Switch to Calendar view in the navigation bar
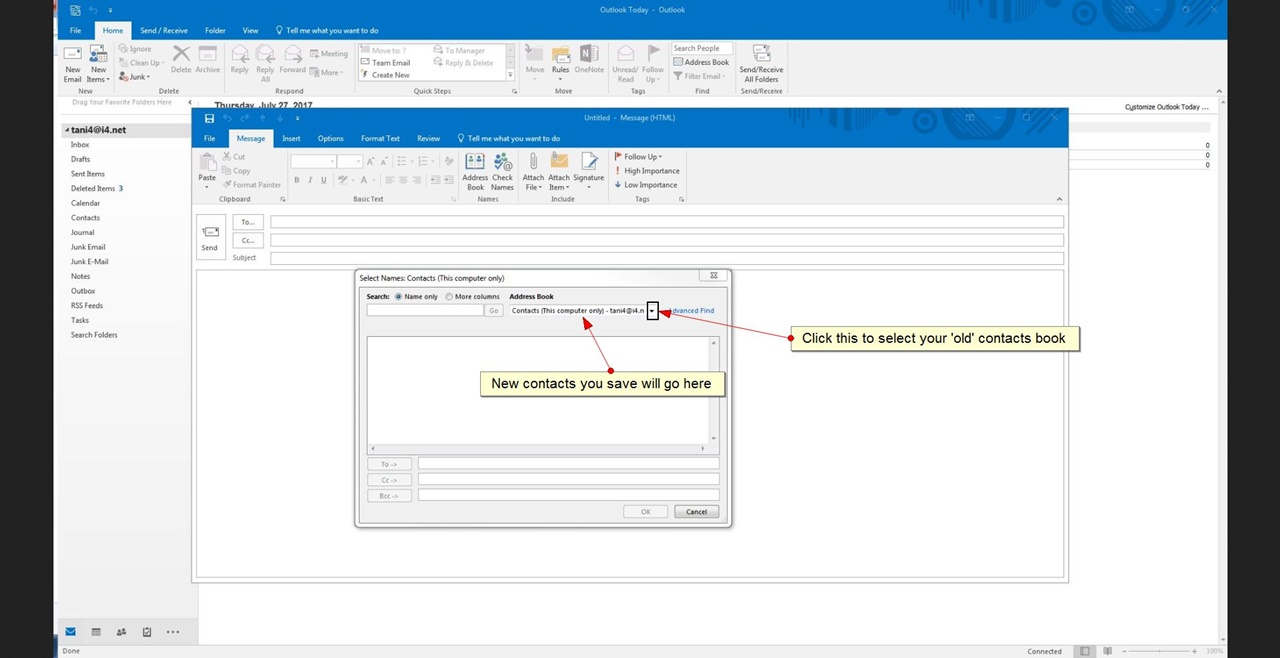Screen dimensions: 1280x658 (x=96, y=632)
